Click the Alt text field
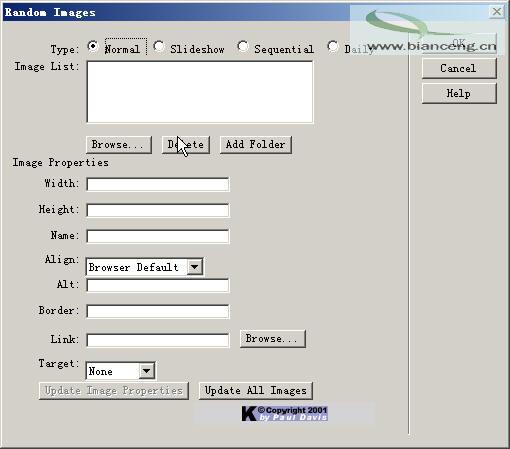This screenshot has height=449, width=510. pyautogui.click(x=158, y=285)
